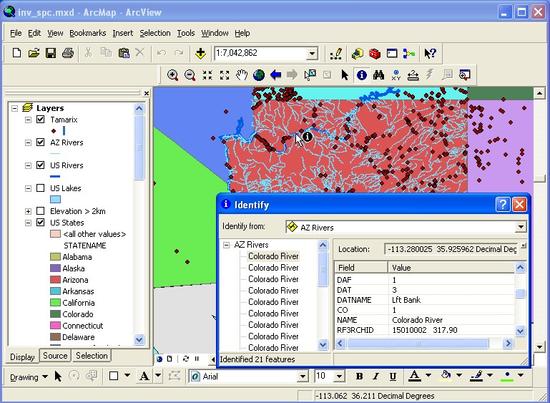Click the California green legend swatch
Image resolution: width=550 pixels, height=403 pixels.
[x=55, y=302]
